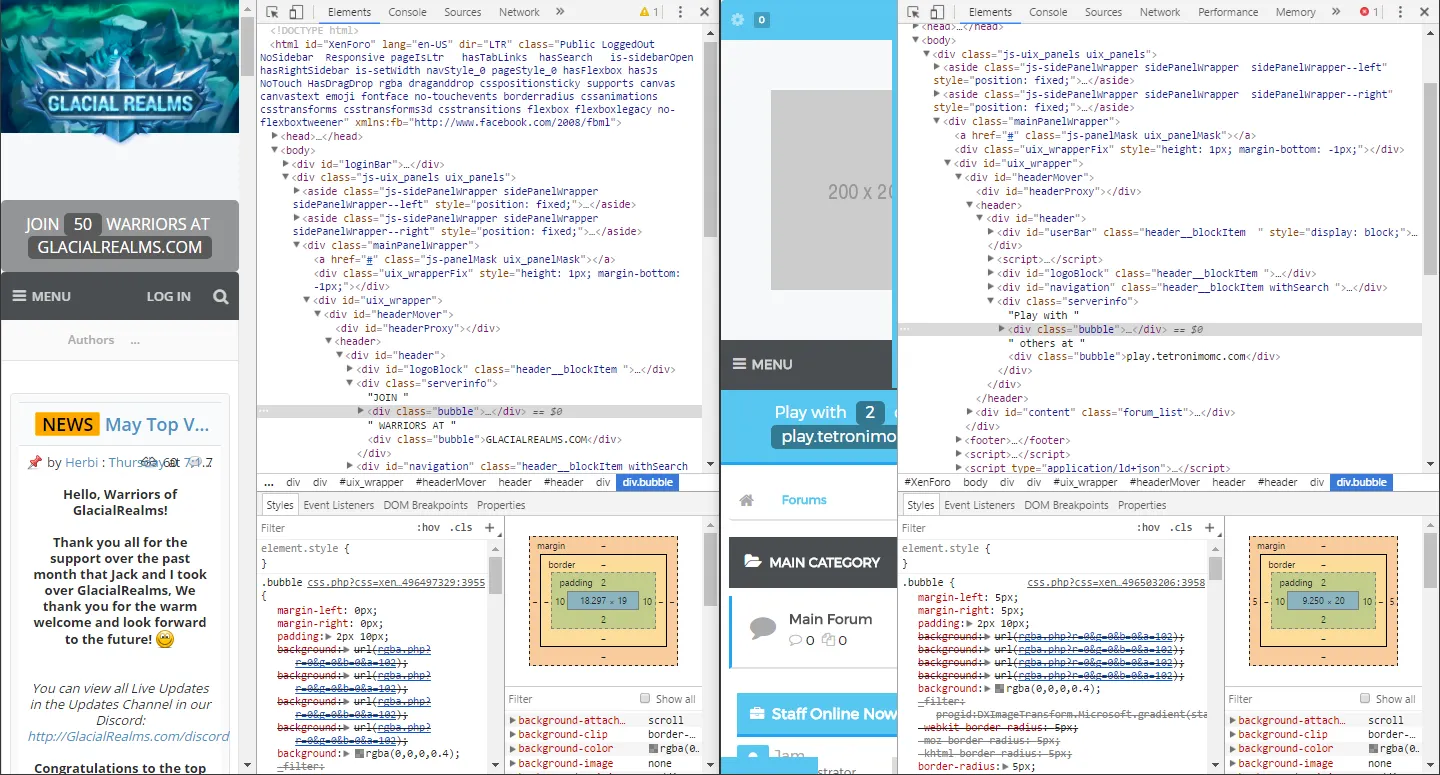
Task: Select #headerMover breadcrumb in left DevTools
Action: click(451, 482)
